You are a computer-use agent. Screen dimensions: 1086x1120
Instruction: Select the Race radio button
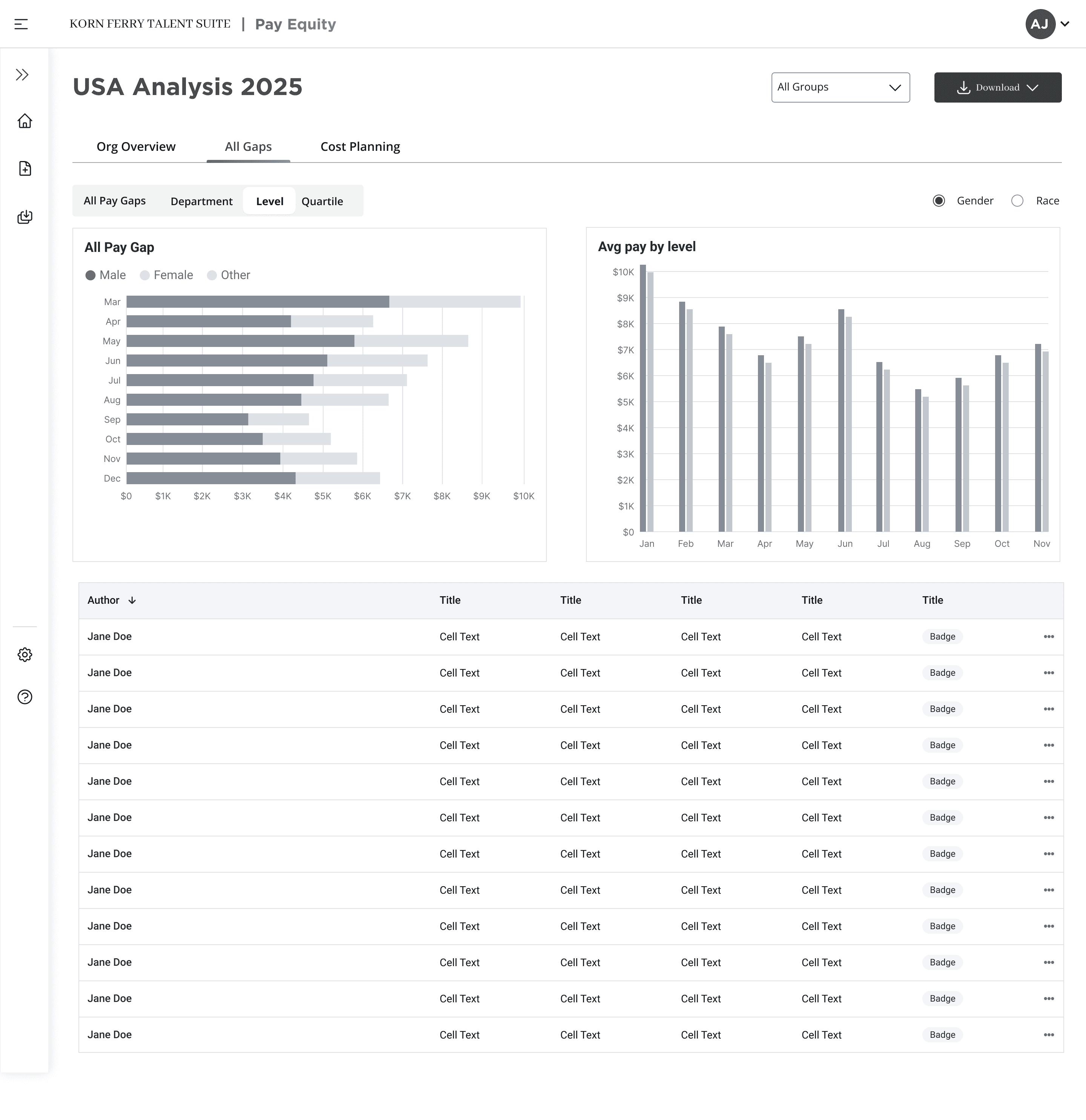1017,201
